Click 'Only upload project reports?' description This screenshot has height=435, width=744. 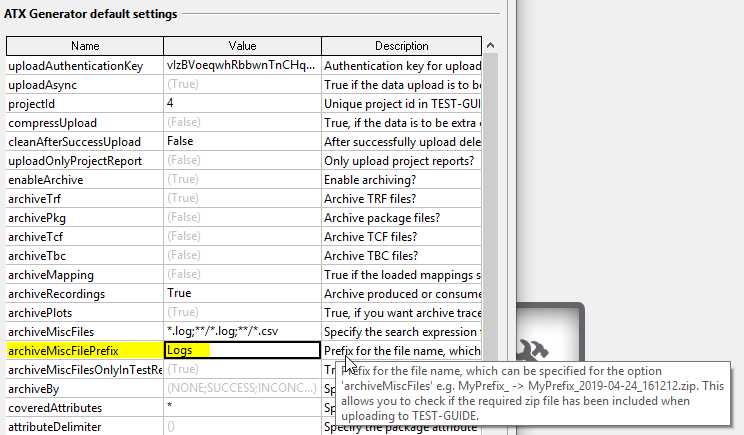click(401, 160)
